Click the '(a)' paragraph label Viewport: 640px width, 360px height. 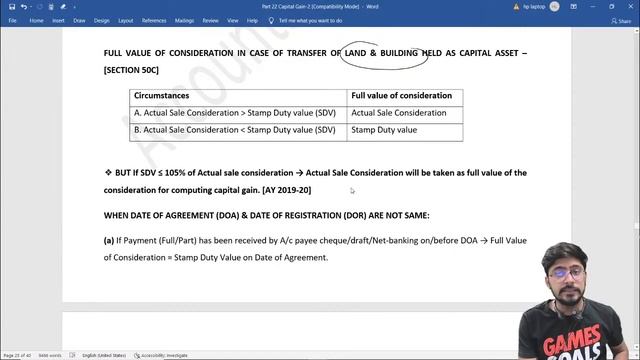point(109,240)
